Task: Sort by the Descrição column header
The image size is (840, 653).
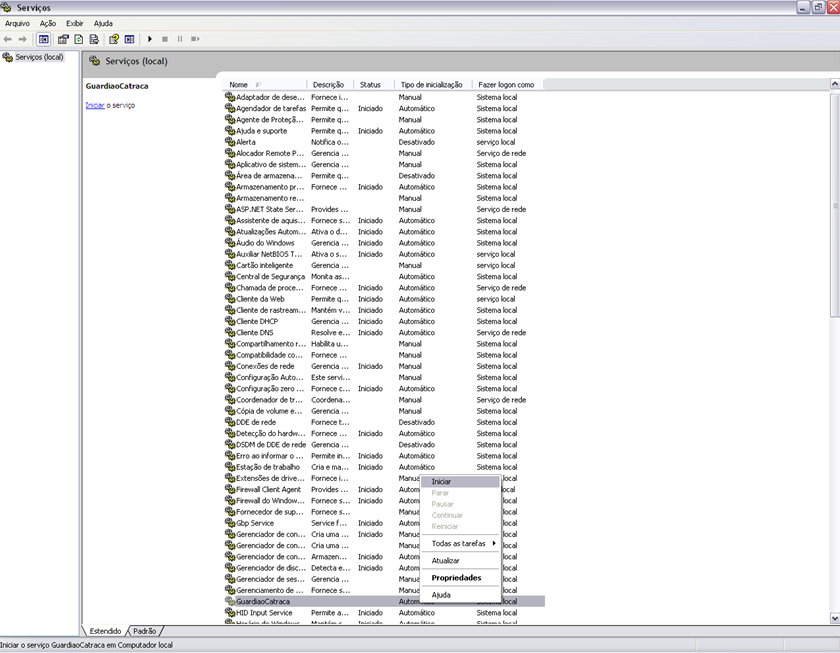Action: pyautogui.click(x=330, y=85)
